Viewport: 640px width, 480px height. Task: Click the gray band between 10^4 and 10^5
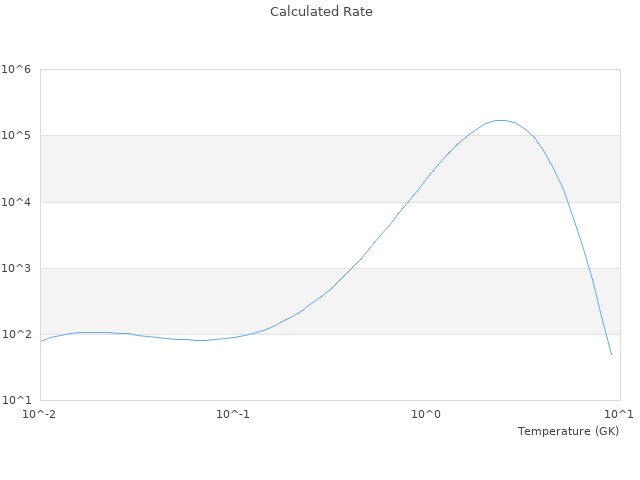pos(250,169)
